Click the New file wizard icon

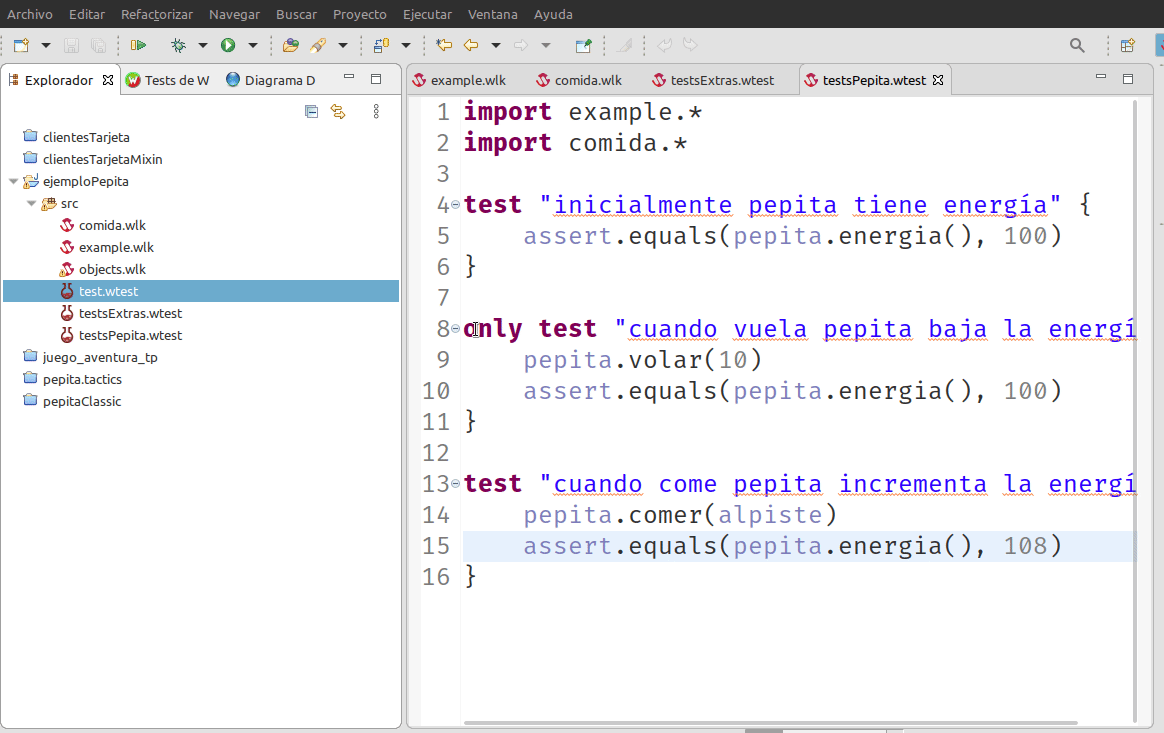point(21,45)
